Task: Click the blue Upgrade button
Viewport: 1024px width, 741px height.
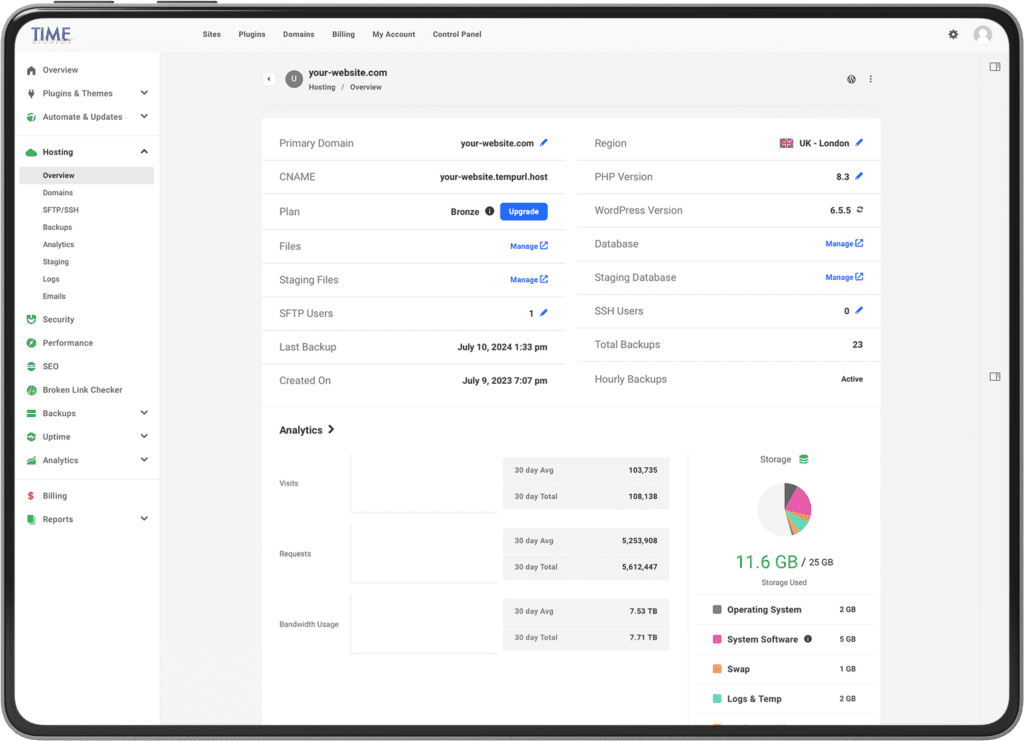Action: tap(523, 211)
